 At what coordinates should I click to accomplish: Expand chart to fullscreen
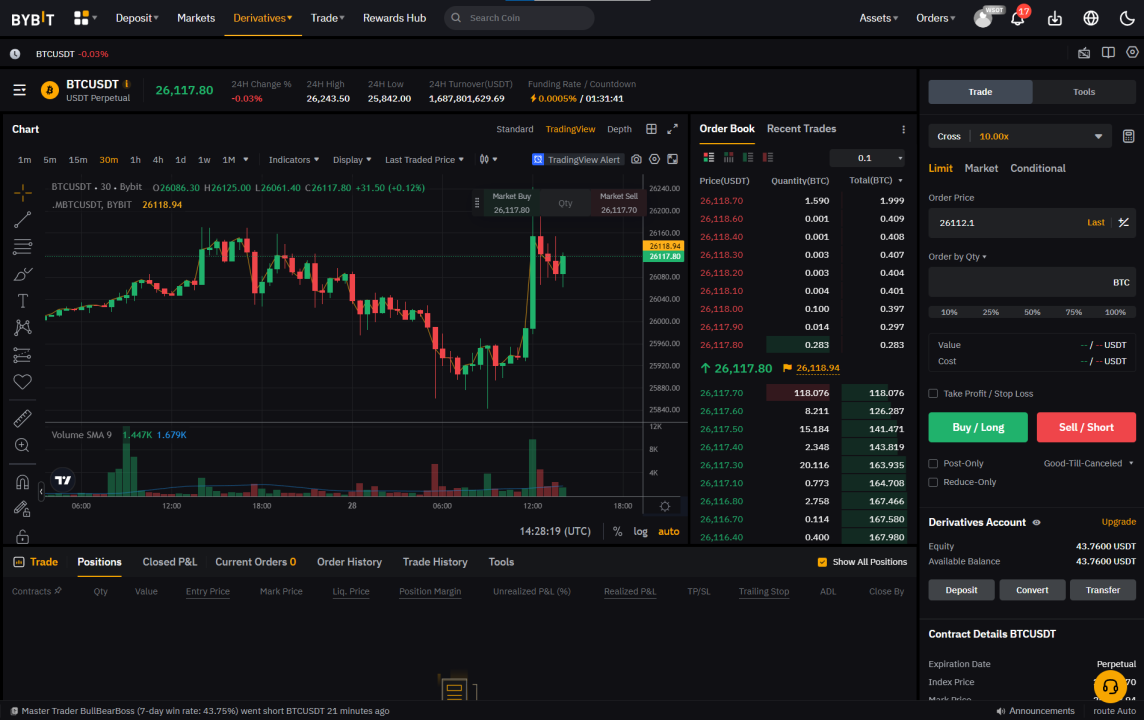[x=672, y=129]
